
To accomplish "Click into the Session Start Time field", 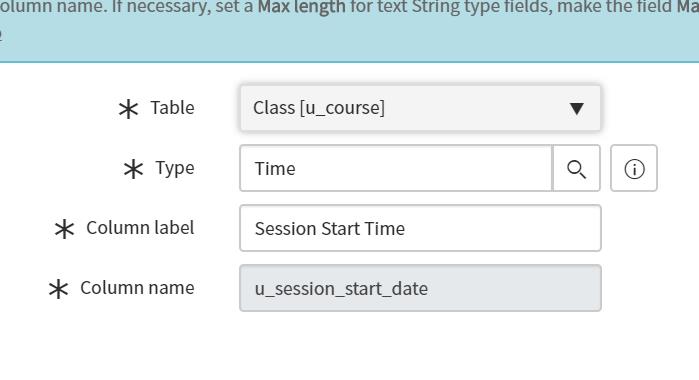I will tap(420, 228).
